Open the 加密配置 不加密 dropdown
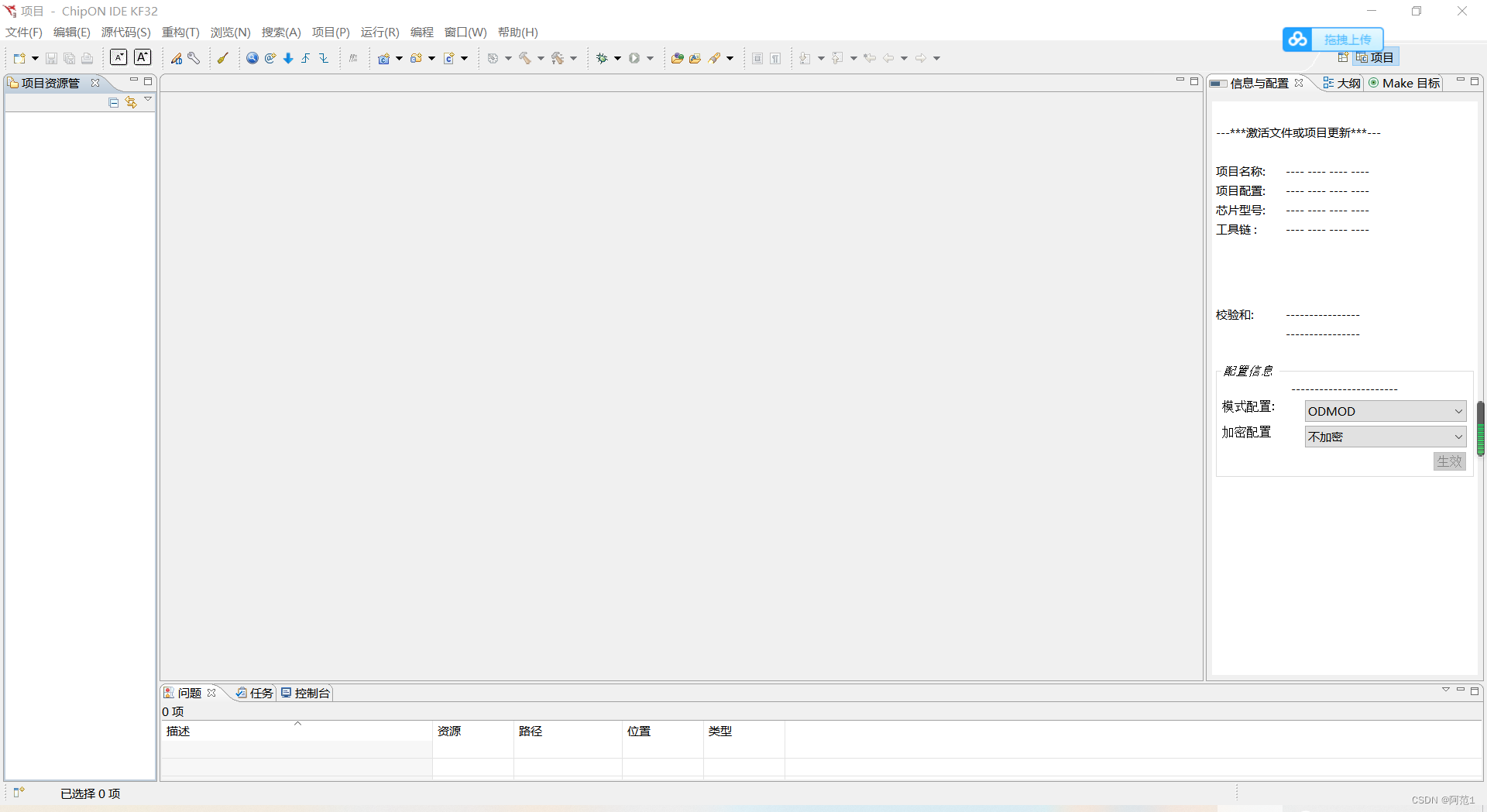Image resolution: width=1487 pixels, height=812 pixels. (1386, 437)
